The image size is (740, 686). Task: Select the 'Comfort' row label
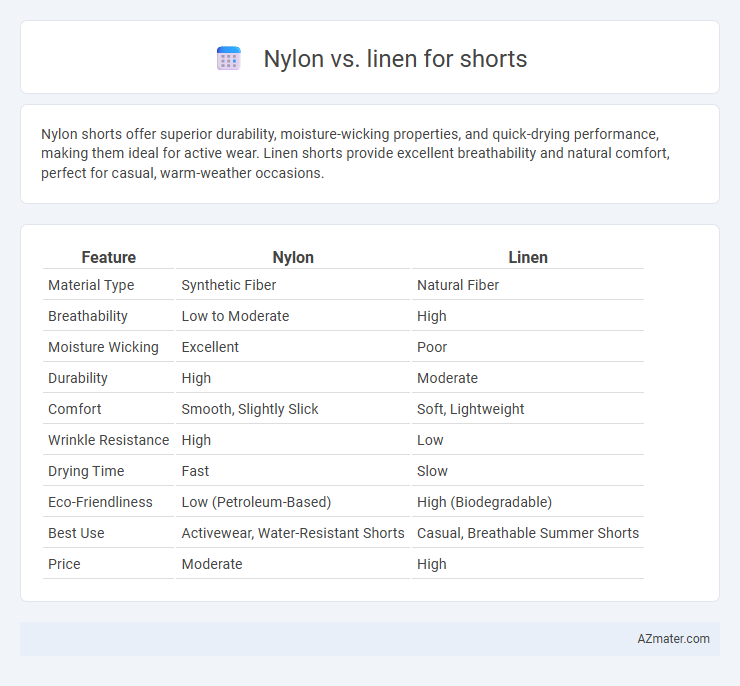(75, 409)
